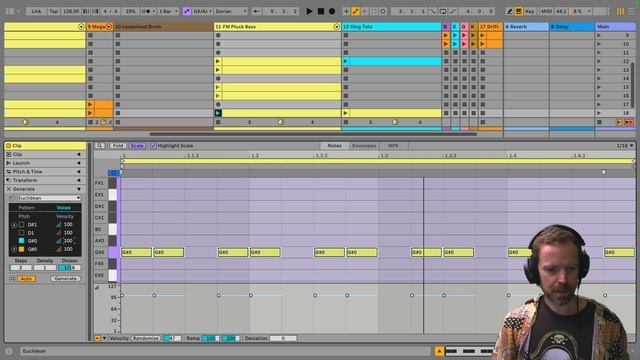
Task: Click the velocity Randomize button
Action: point(146,338)
